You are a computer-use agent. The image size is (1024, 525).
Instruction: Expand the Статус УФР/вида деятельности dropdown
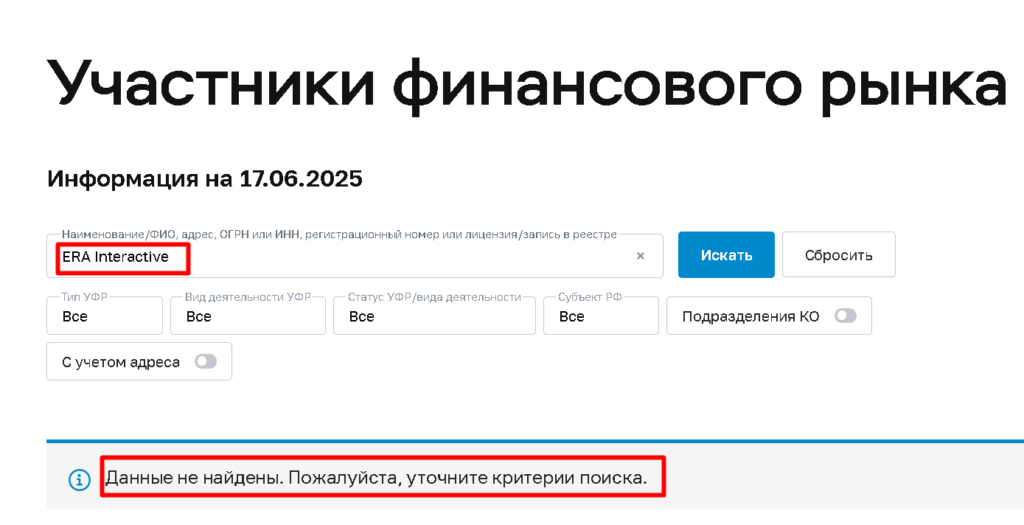(x=434, y=316)
